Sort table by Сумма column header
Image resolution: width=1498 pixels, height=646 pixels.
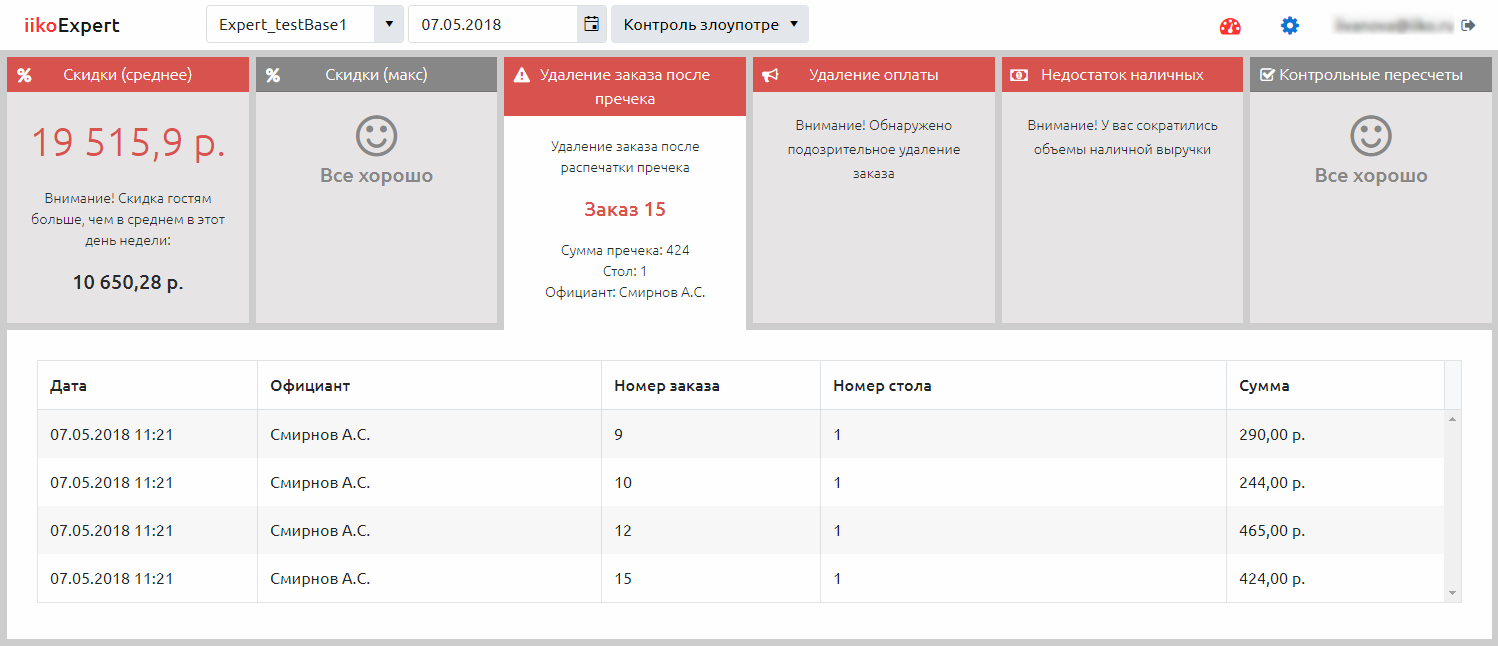[x=1264, y=385]
